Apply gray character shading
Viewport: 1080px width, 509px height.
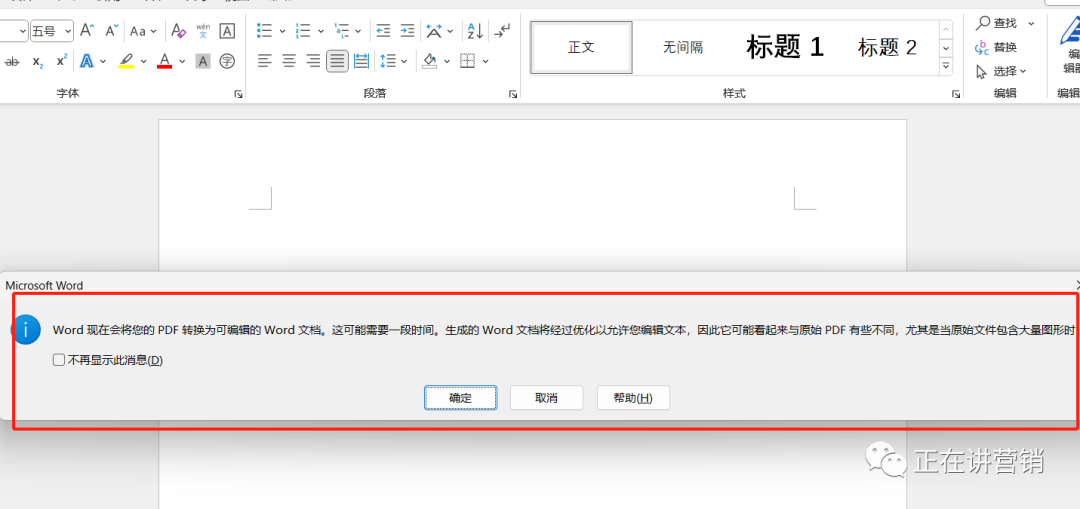tap(202, 61)
